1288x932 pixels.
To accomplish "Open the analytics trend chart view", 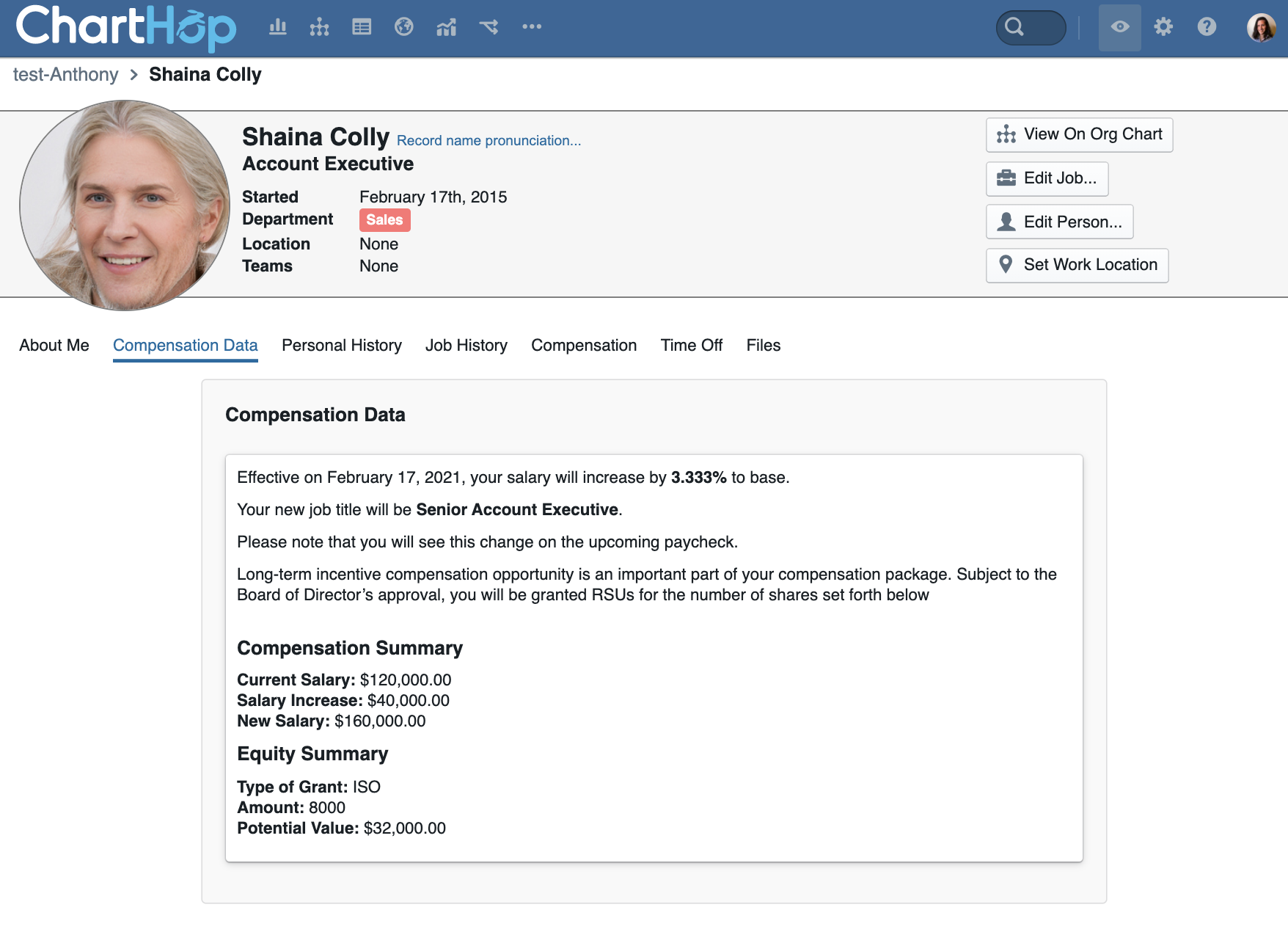I will pyautogui.click(x=446, y=27).
